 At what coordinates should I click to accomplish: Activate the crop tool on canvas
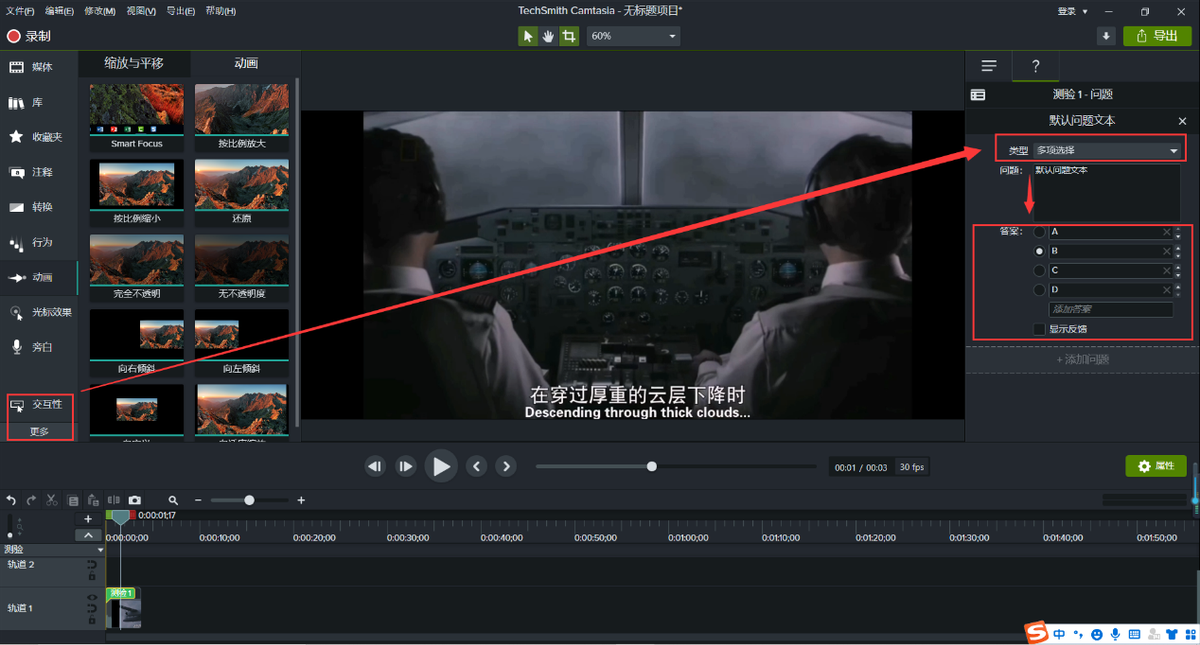point(568,36)
